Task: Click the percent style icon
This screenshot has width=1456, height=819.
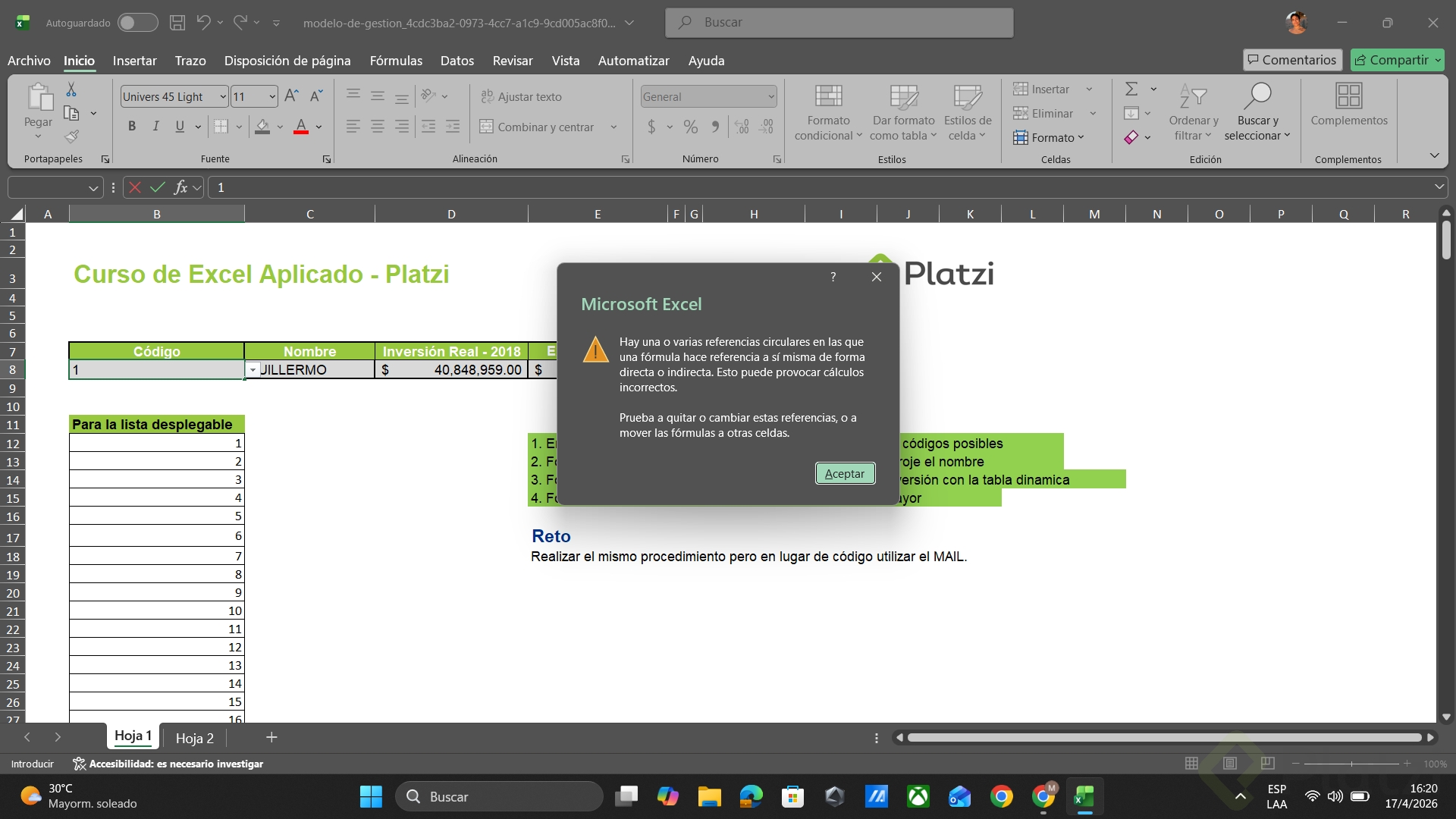Action: (x=690, y=127)
